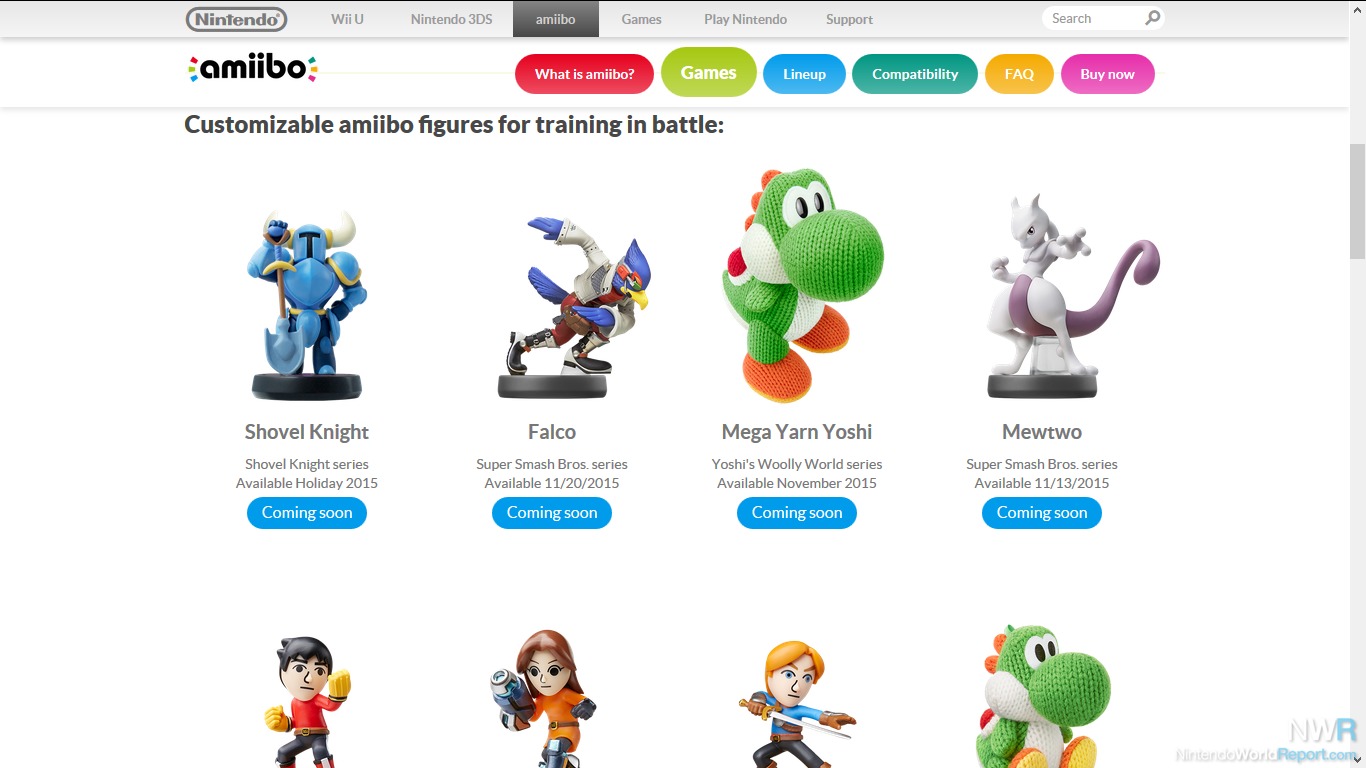Open the Compatibility page button
Viewport: 1366px width, 768px height.
915,74
